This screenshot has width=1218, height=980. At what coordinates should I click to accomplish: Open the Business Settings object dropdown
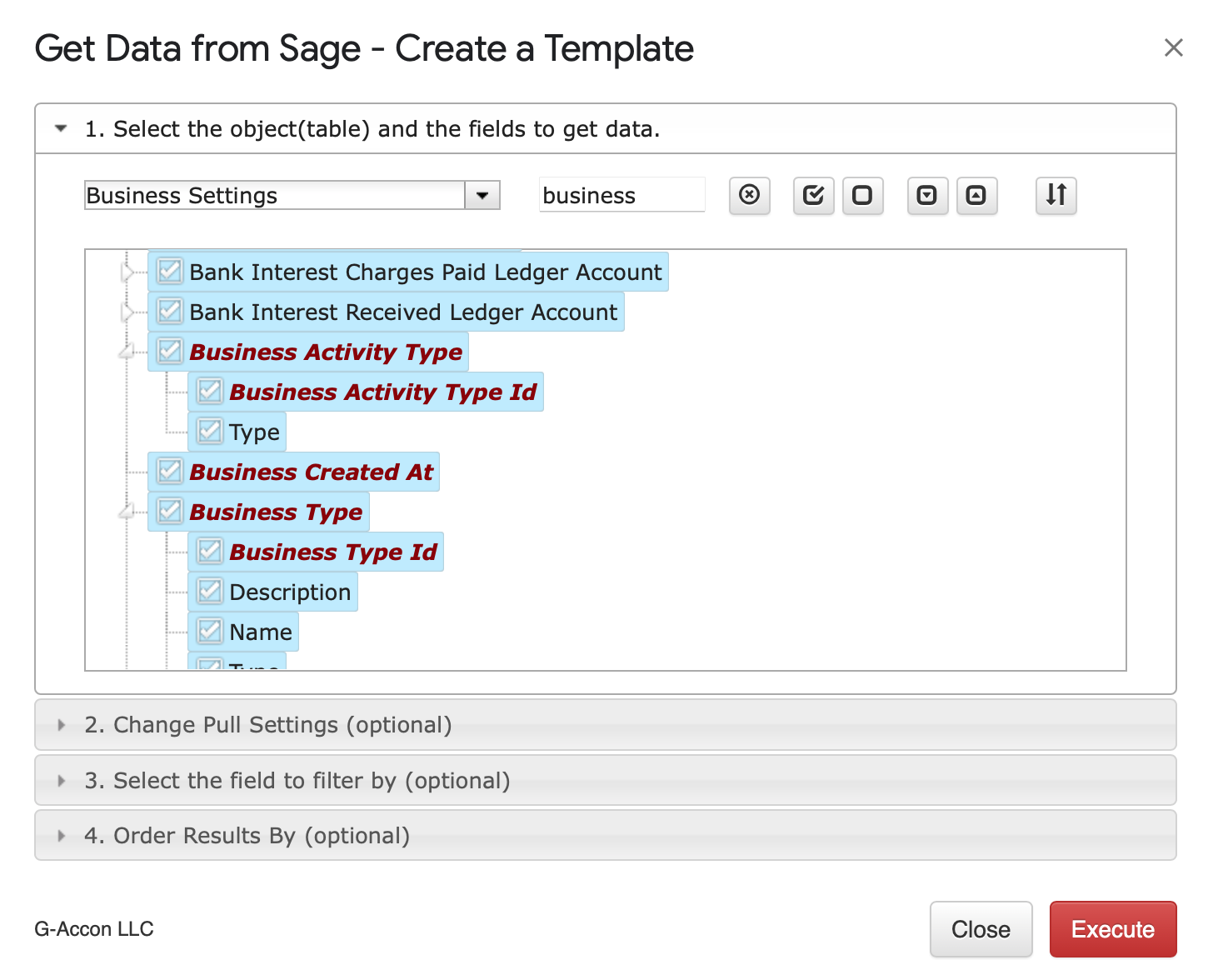[x=482, y=196]
